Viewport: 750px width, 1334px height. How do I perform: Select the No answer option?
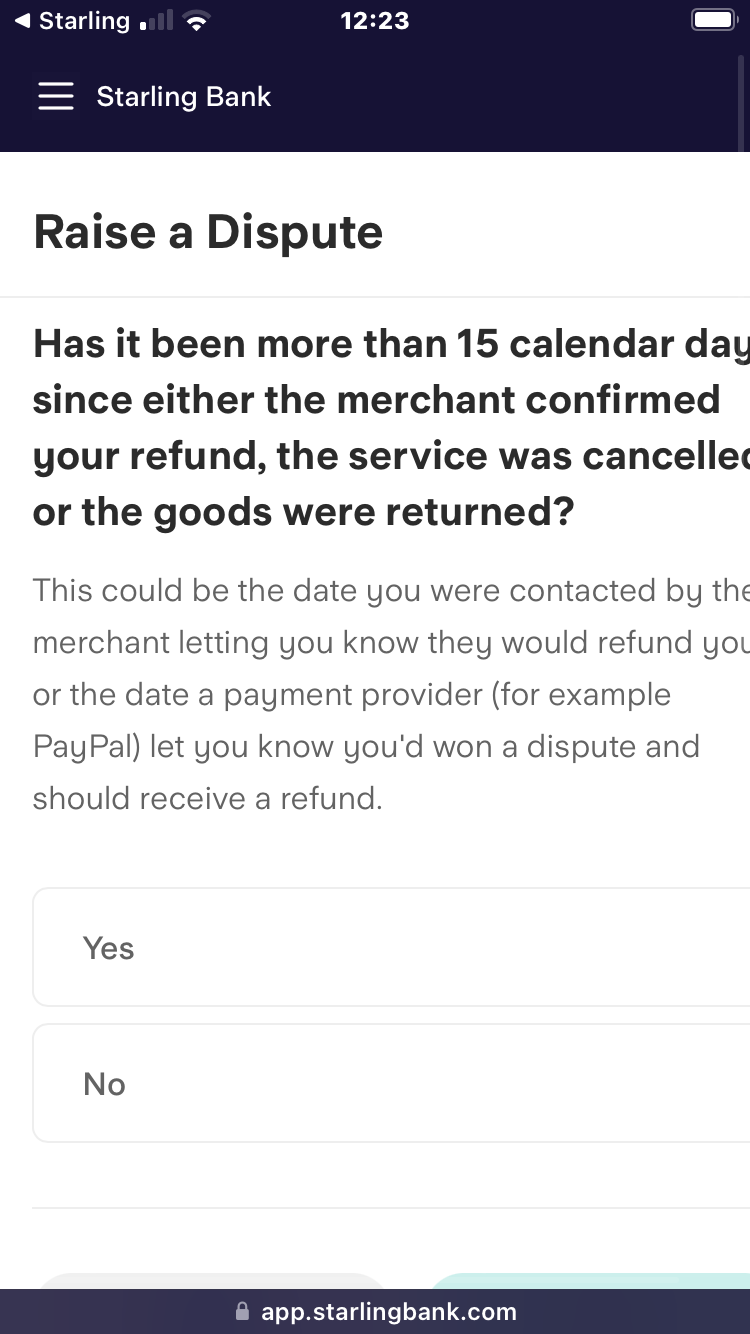[391, 1083]
